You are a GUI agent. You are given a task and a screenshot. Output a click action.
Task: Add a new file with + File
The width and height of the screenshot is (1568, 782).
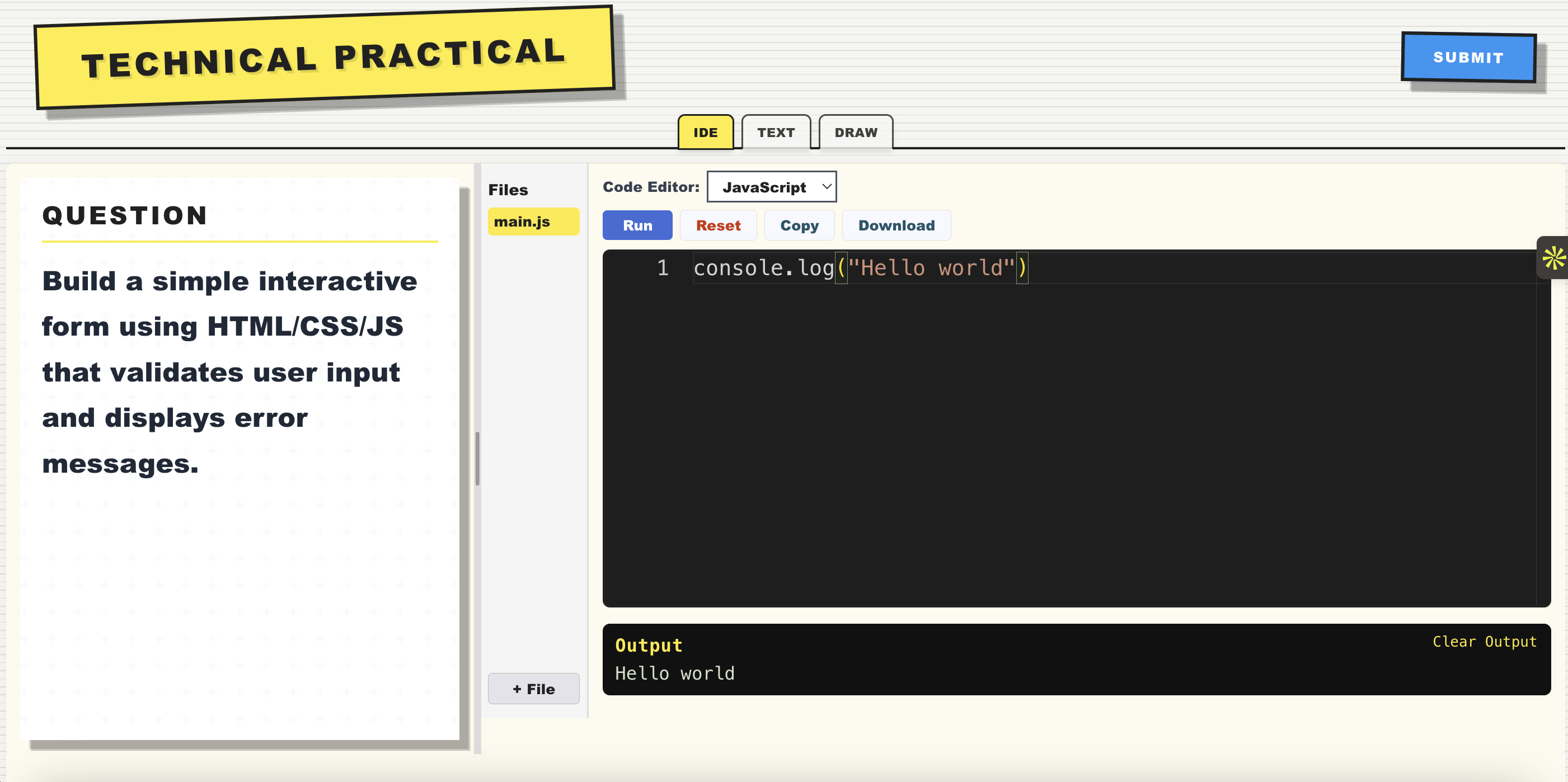(533, 689)
